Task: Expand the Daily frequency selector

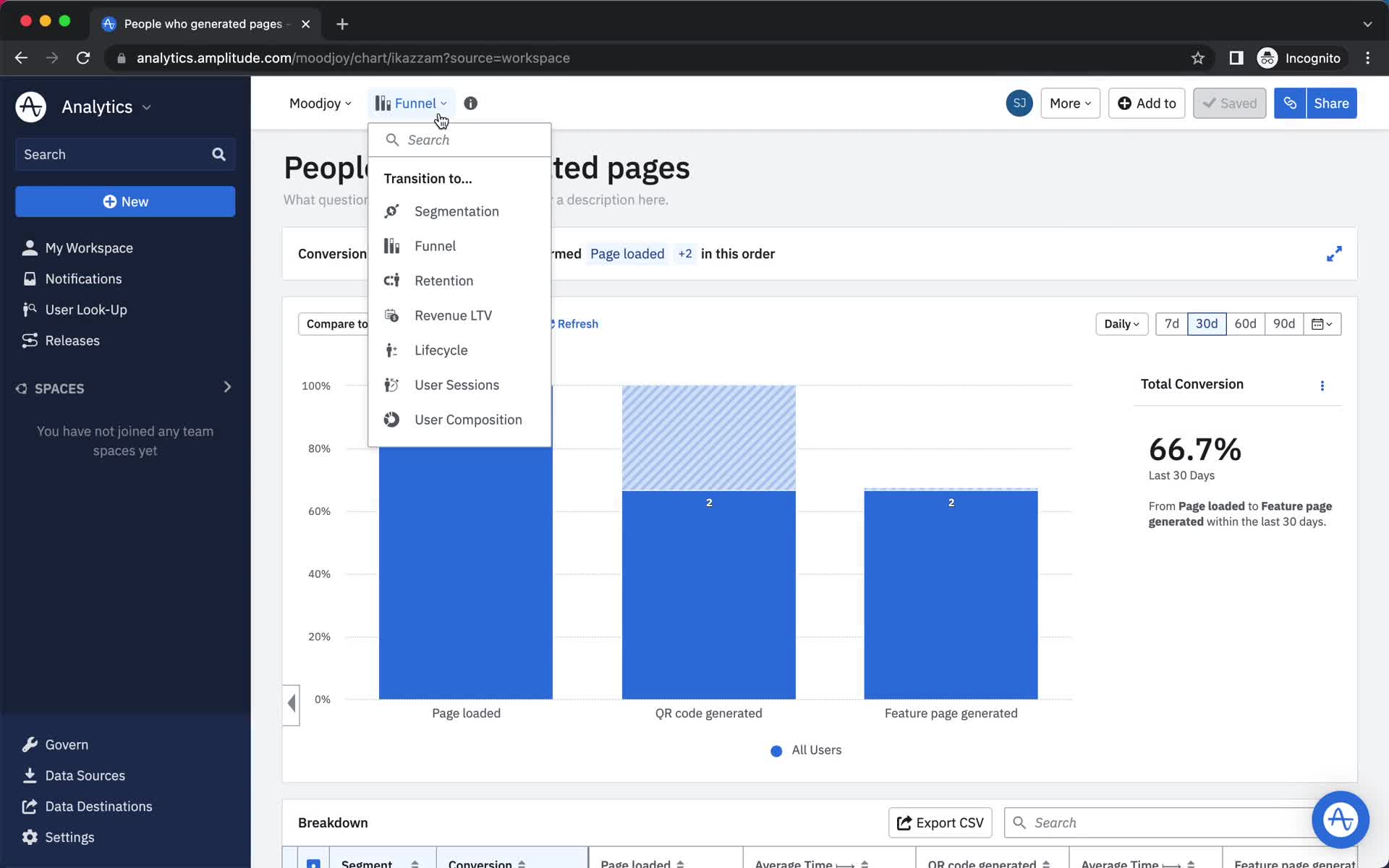Action: [1121, 323]
